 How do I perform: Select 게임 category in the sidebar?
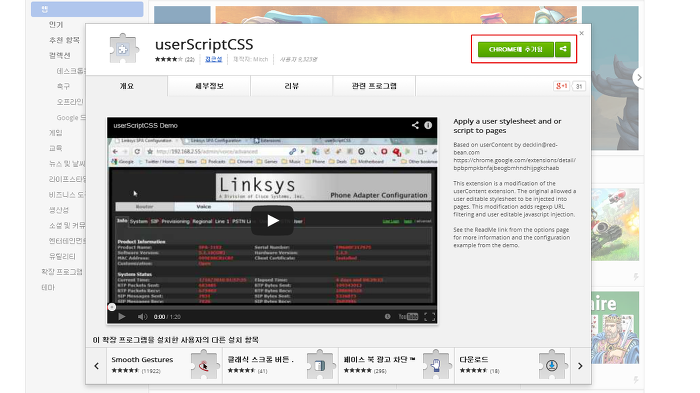pos(56,133)
